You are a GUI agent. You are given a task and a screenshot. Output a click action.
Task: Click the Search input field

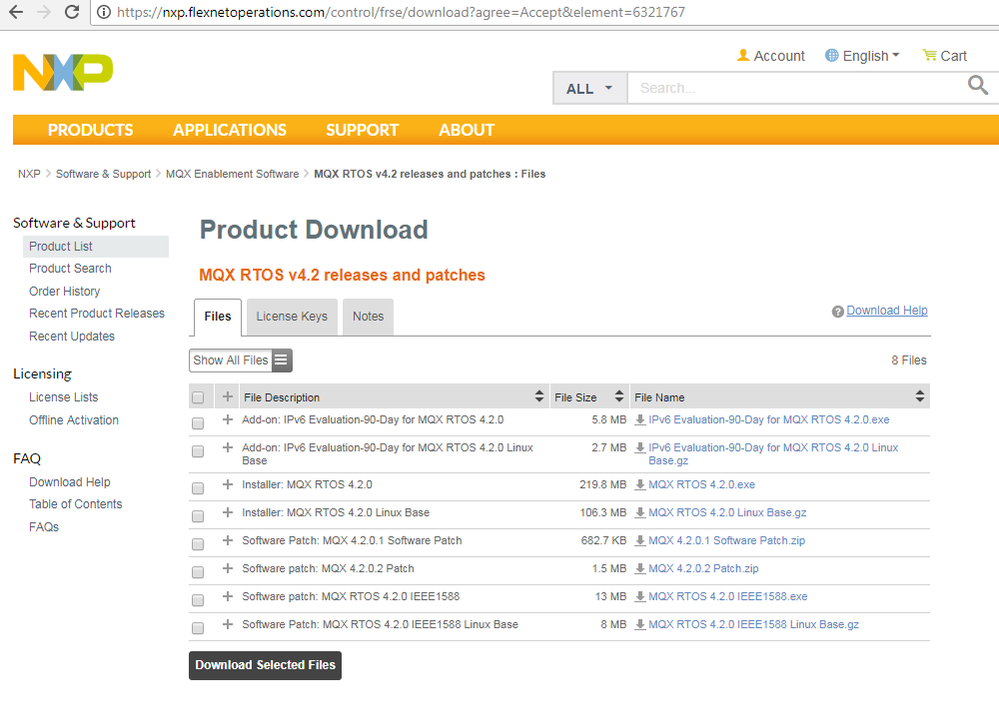[x=796, y=89]
